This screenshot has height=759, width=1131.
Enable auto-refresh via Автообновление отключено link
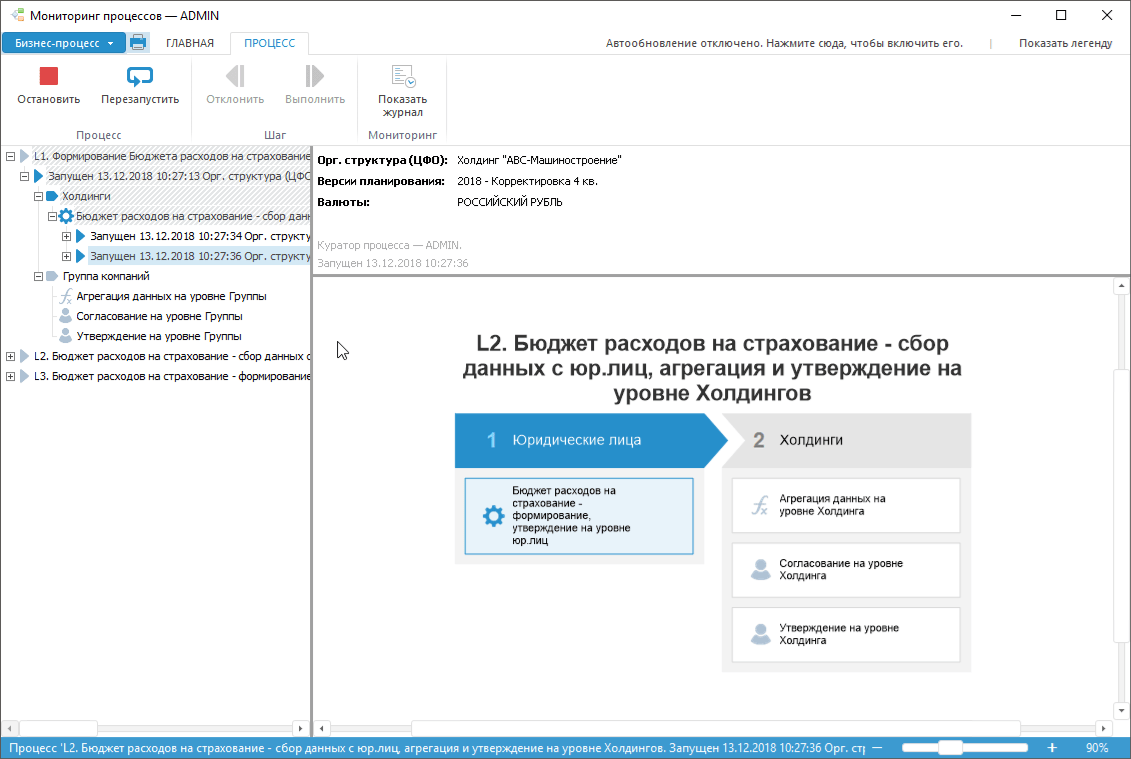(784, 43)
